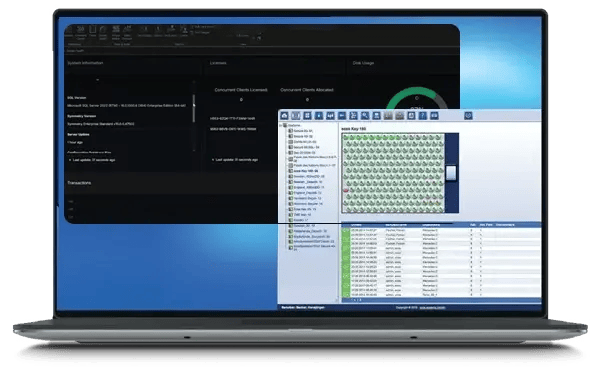Select the "System Information" panel heading

click(x=85, y=63)
